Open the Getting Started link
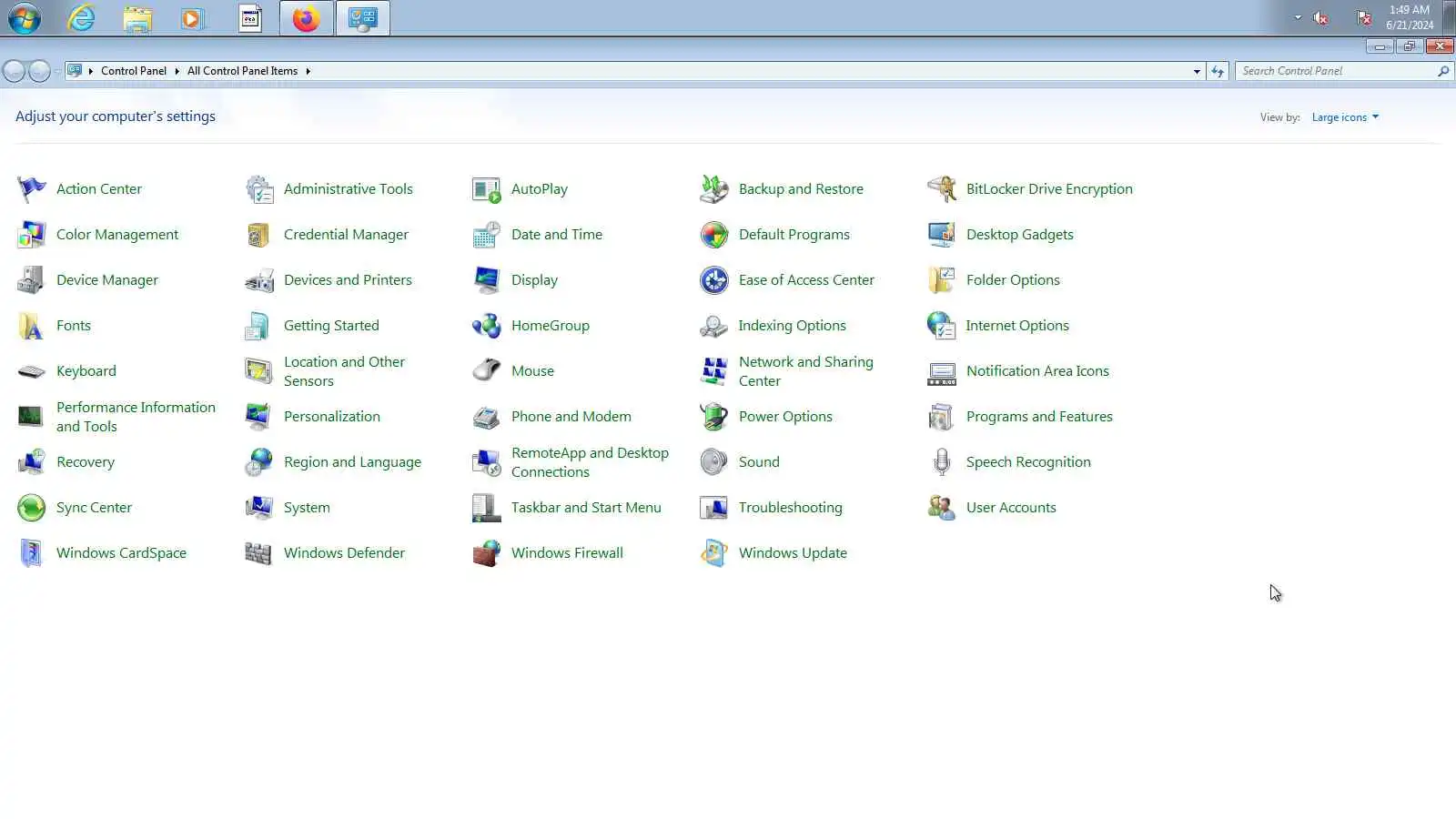The height and width of the screenshot is (819, 1456). click(331, 326)
